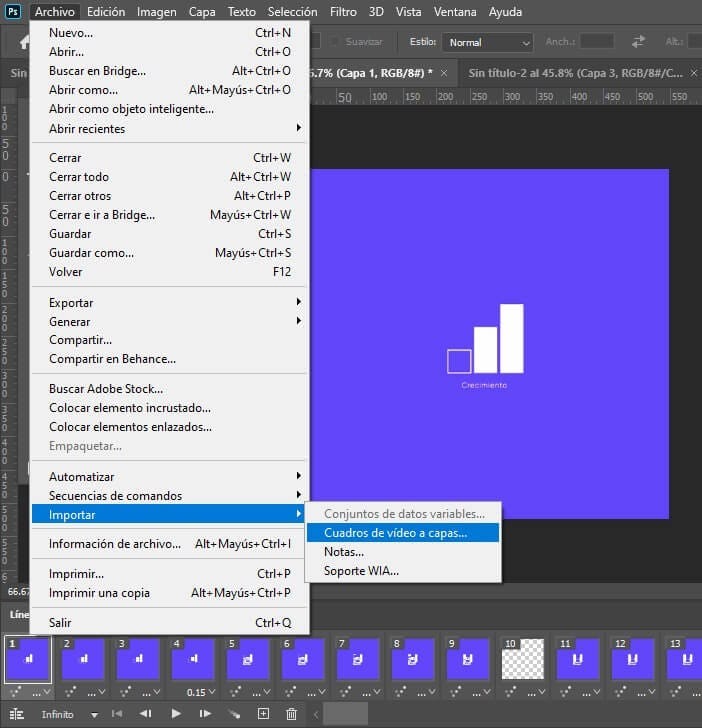This screenshot has width=702, height=728.
Task: Switch to Sin título-2 document tab
Action: 575,73
